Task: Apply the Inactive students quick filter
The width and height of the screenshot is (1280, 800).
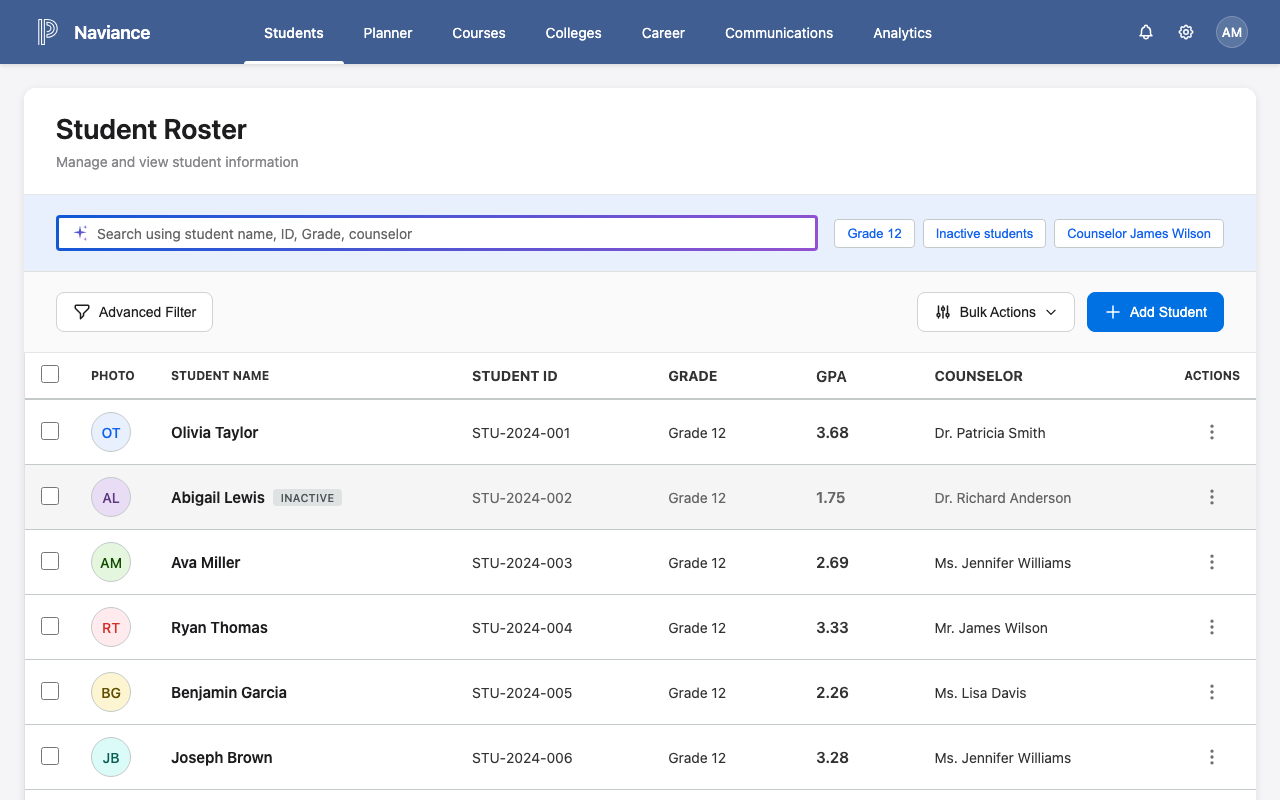Action: click(x=984, y=233)
